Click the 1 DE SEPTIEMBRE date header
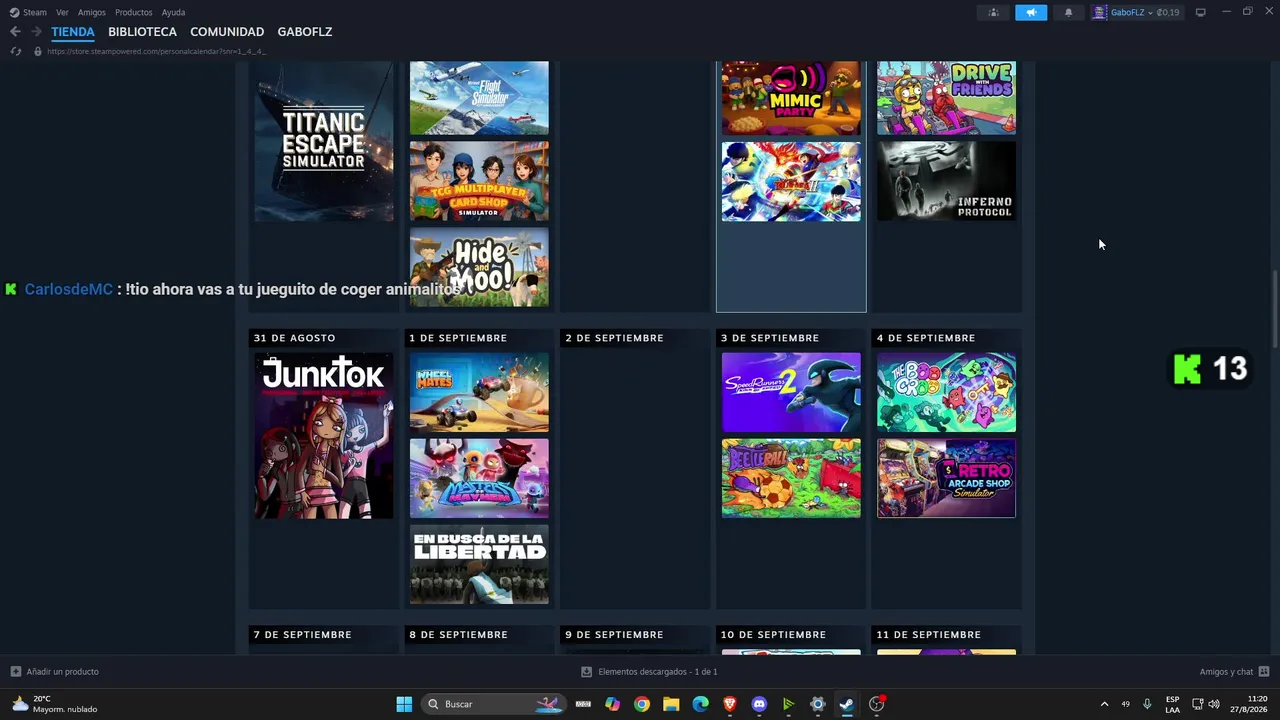 (458, 338)
